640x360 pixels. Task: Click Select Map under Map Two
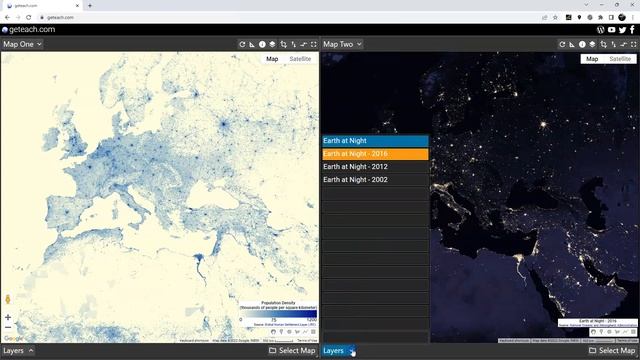tap(612, 351)
